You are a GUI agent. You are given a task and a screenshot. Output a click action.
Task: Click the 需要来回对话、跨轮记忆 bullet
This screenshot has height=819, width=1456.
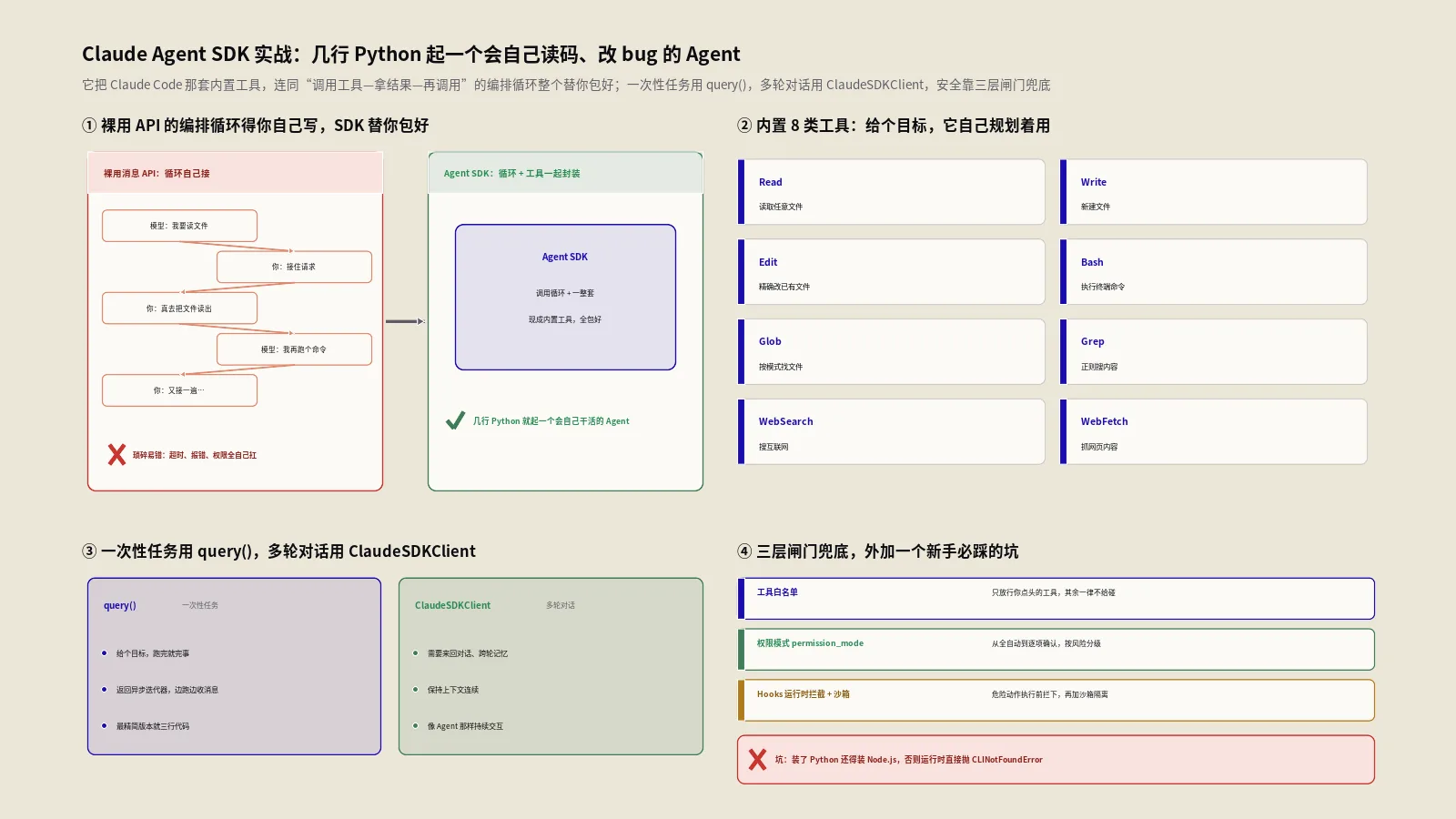(468, 653)
